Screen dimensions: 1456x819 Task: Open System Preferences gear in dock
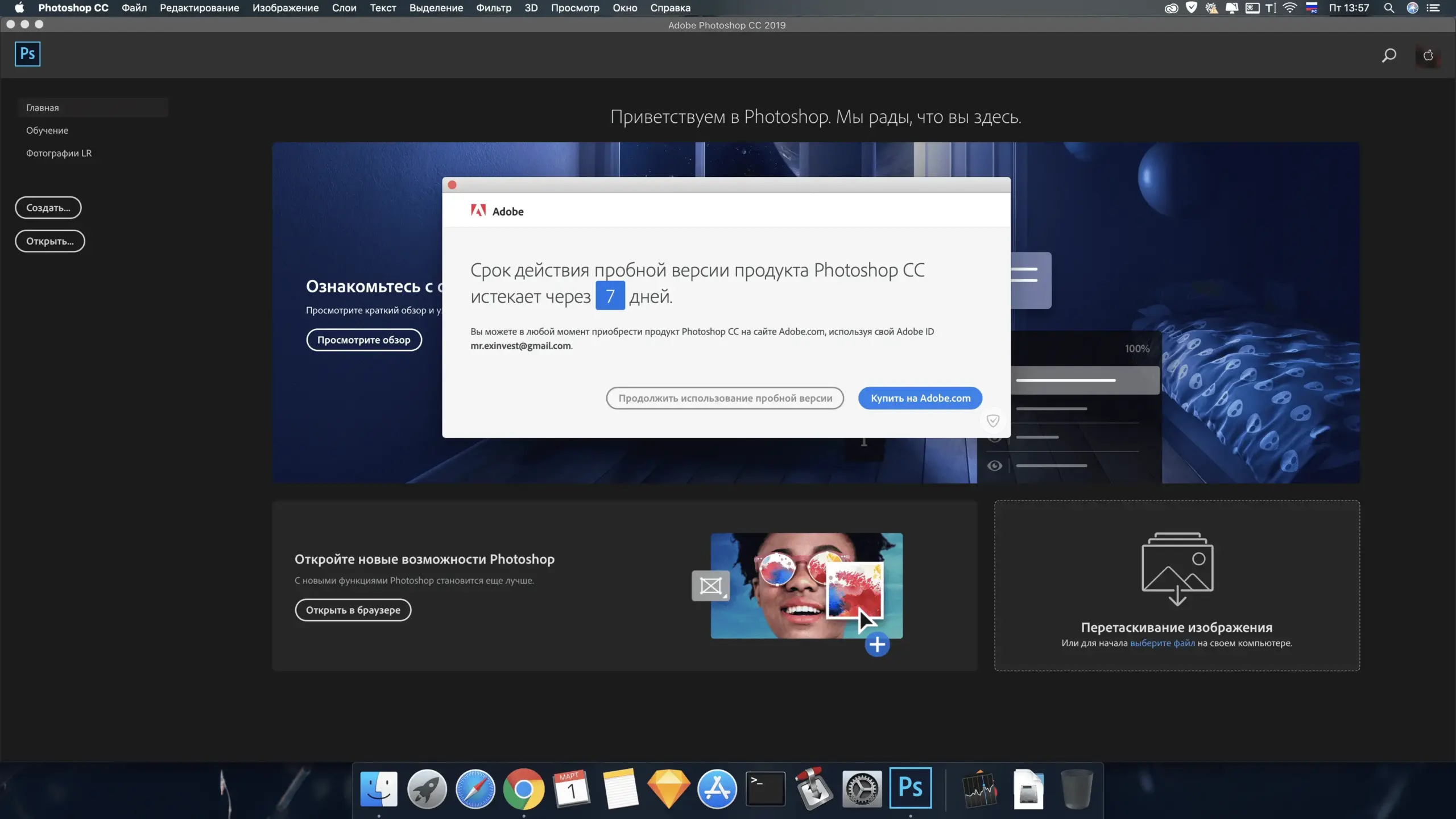pyautogui.click(x=862, y=789)
